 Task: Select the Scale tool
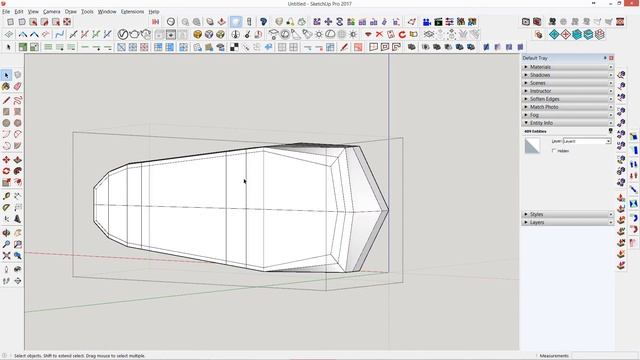tap(6, 182)
